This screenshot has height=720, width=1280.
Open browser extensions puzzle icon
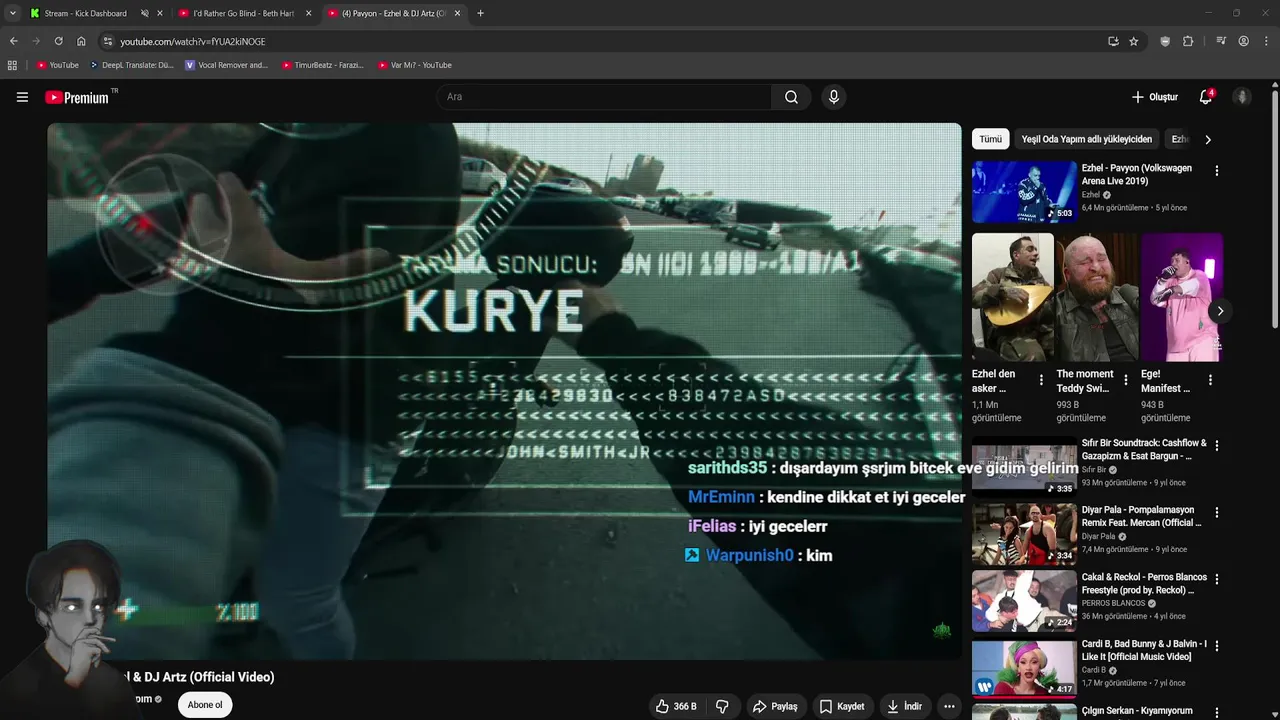coord(1188,41)
